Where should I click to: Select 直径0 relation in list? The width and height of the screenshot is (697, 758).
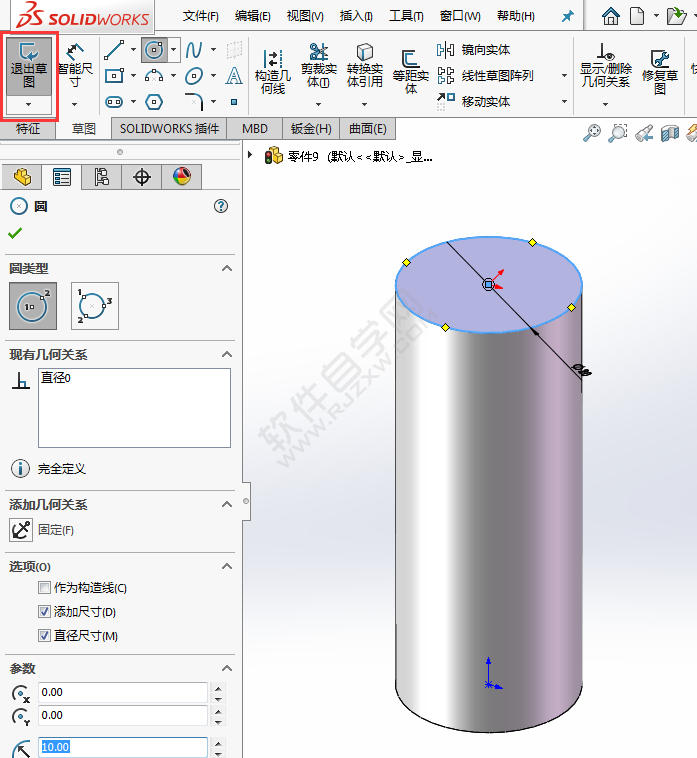[x=56, y=378]
